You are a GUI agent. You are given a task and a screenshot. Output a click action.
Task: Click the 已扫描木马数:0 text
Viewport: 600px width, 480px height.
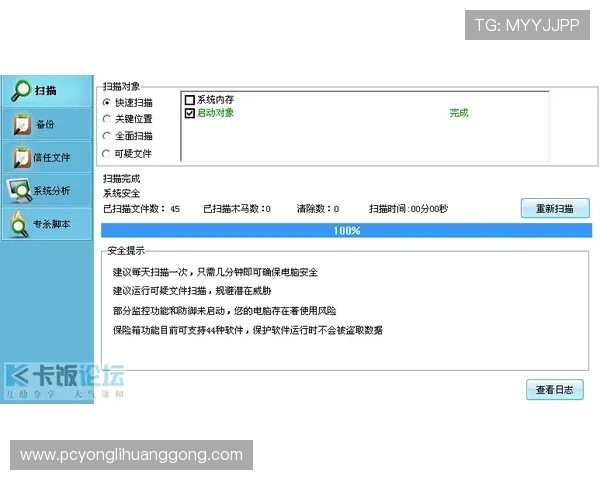(237, 209)
